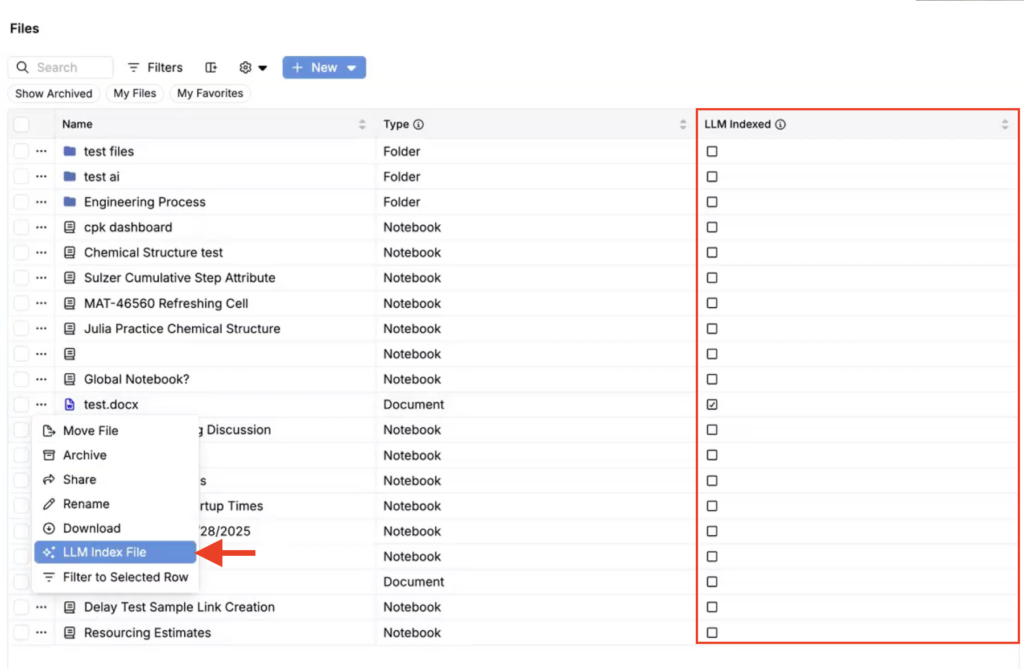The height and width of the screenshot is (669, 1024).
Task: Expand the New button dropdown arrow
Action: [351, 67]
